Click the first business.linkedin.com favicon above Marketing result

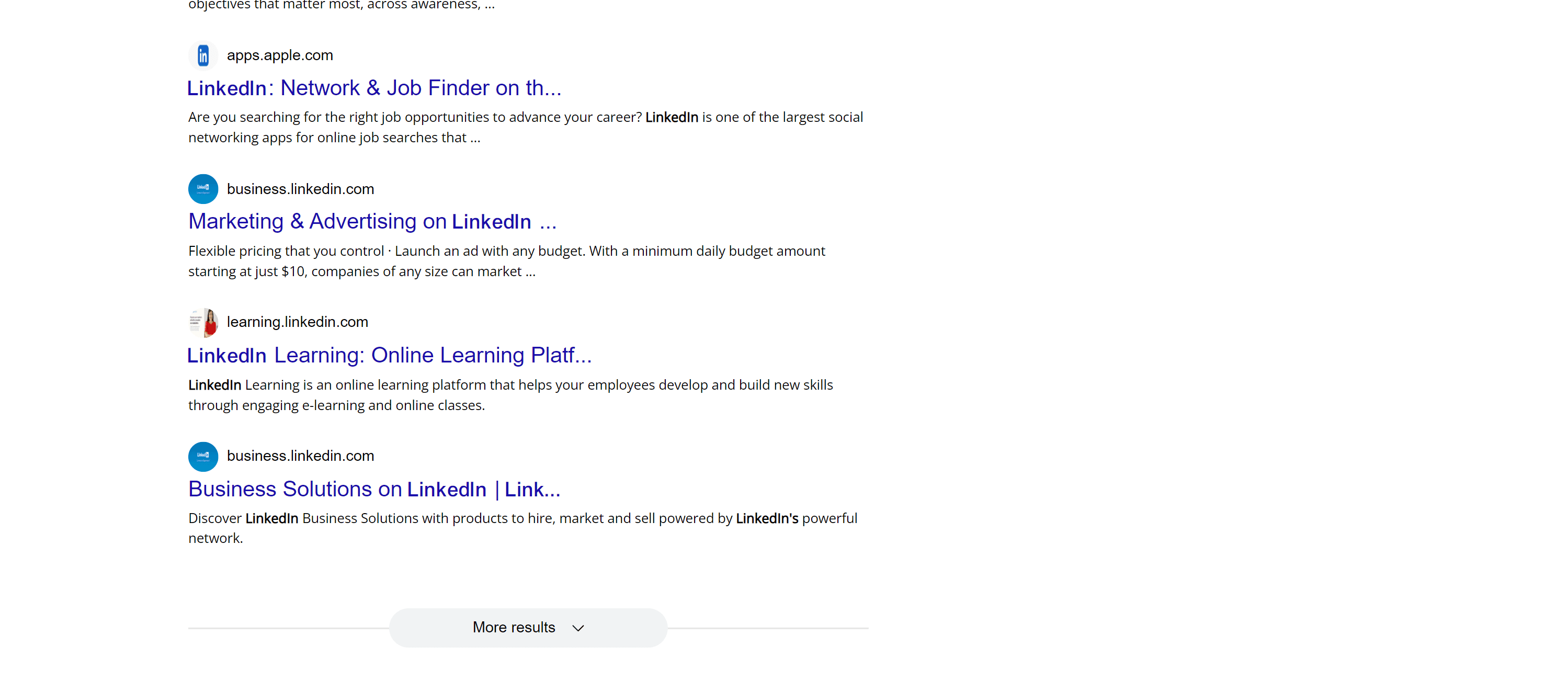(203, 189)
